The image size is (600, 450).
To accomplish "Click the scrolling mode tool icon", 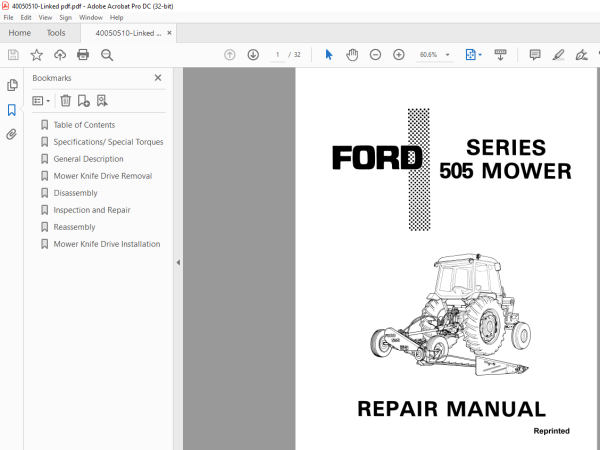I will pyautogui.click(x=500, y=55).
